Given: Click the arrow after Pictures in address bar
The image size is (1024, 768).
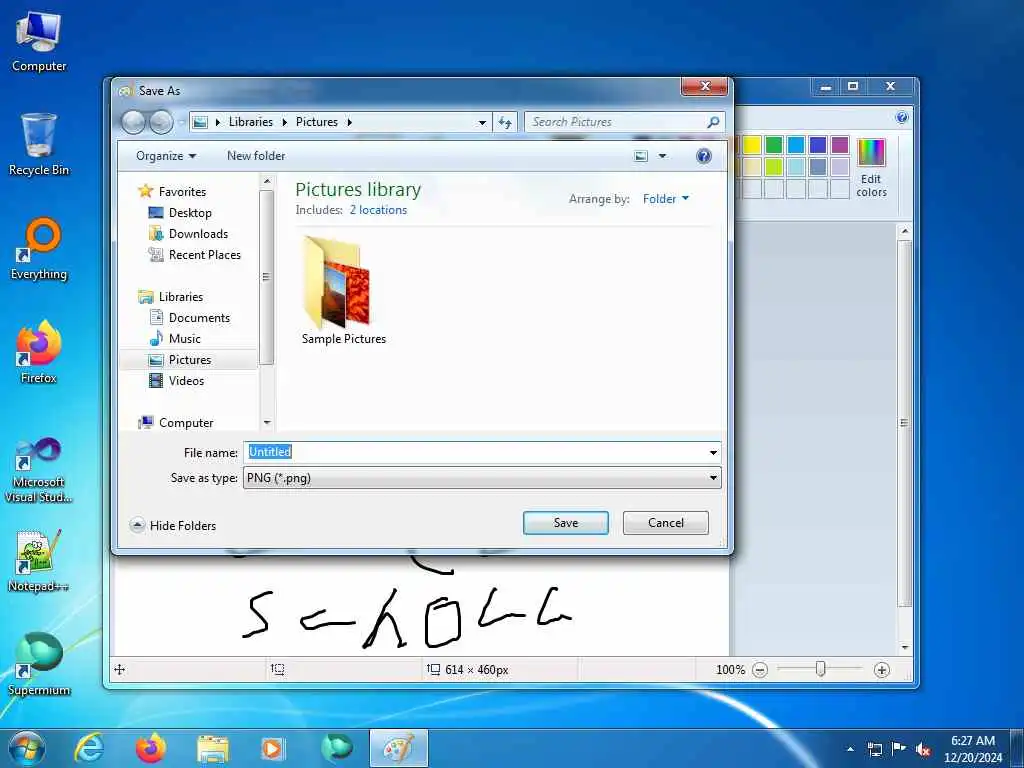Looking at the screenshot, I should [350, 122].
